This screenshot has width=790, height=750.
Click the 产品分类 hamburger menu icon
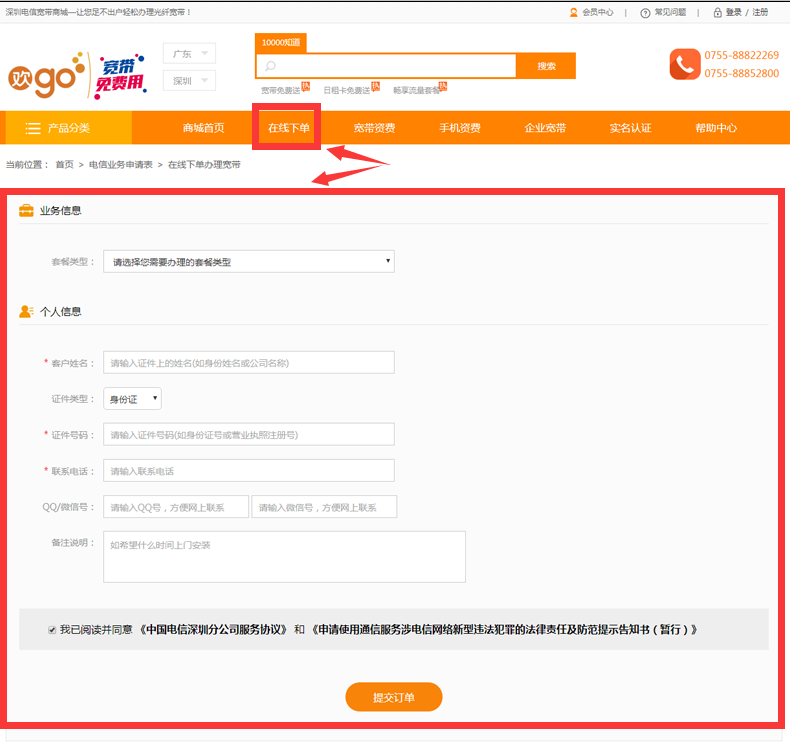(x=33, y=128)
